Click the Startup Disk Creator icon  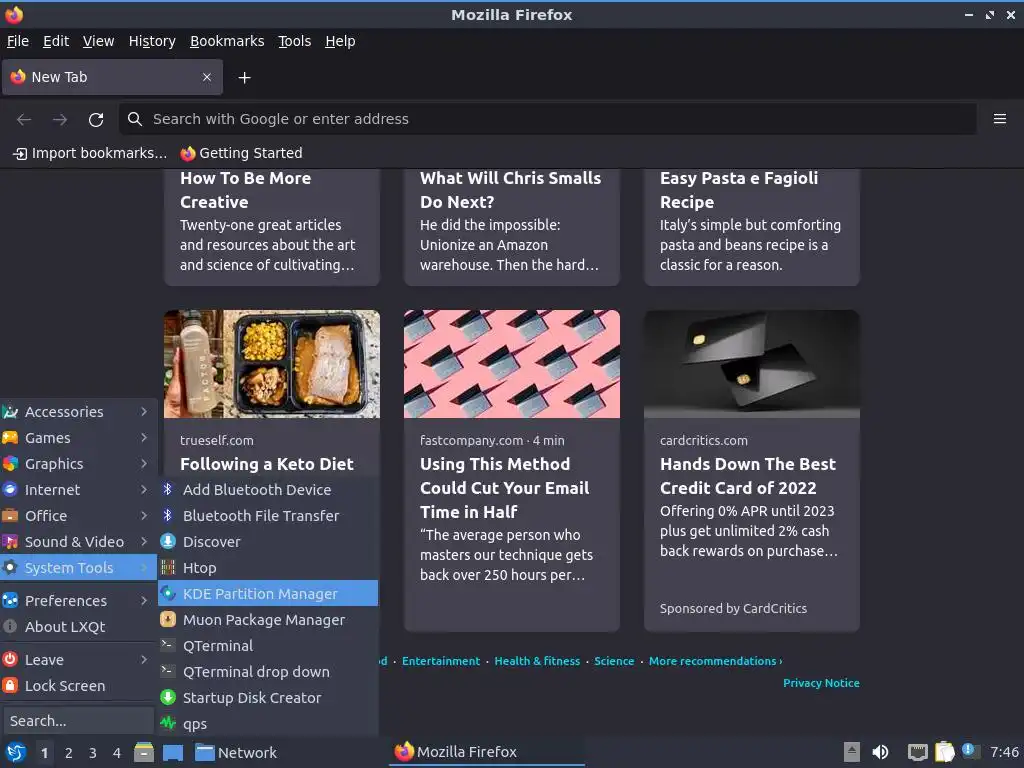(168, 697)
